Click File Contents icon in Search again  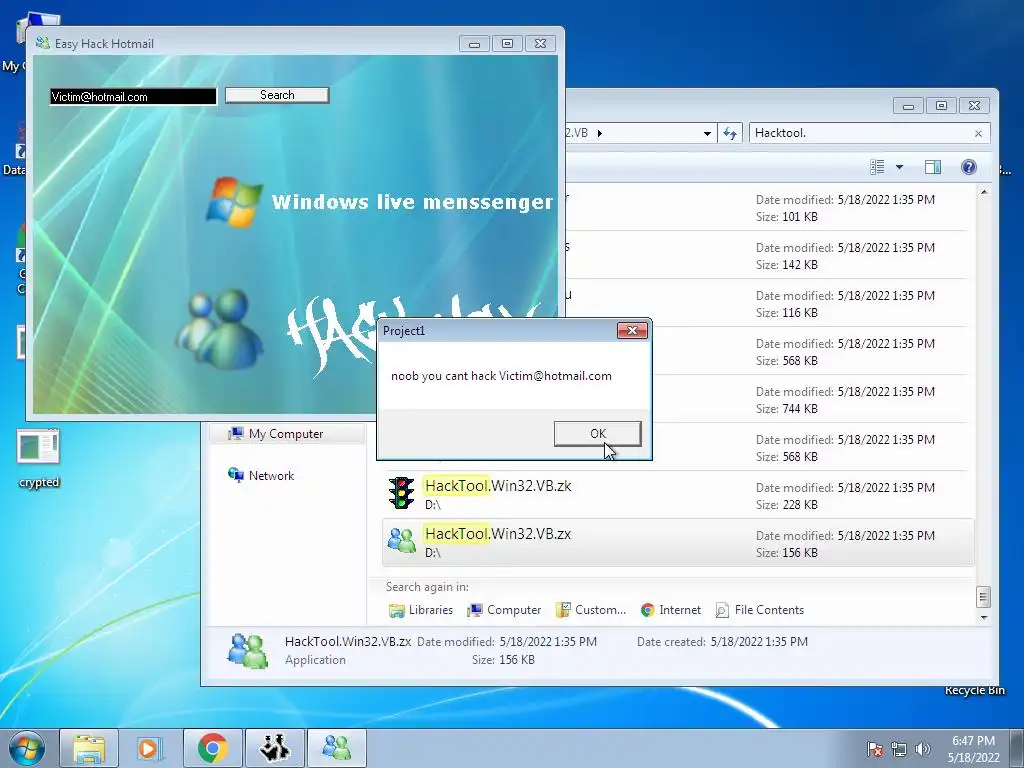722,610
